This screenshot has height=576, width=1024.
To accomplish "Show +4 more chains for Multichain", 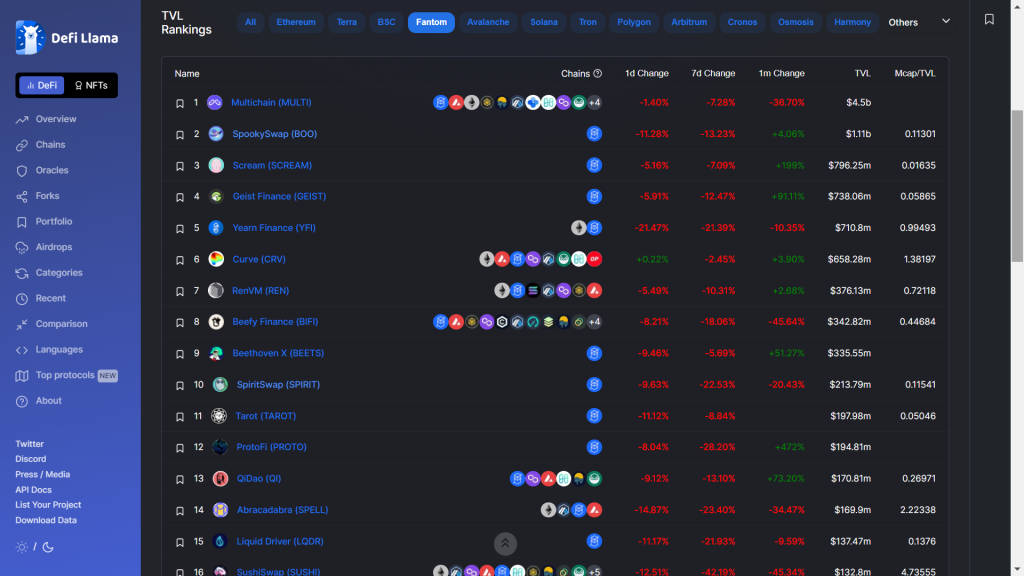I will (x=594, y=103).
